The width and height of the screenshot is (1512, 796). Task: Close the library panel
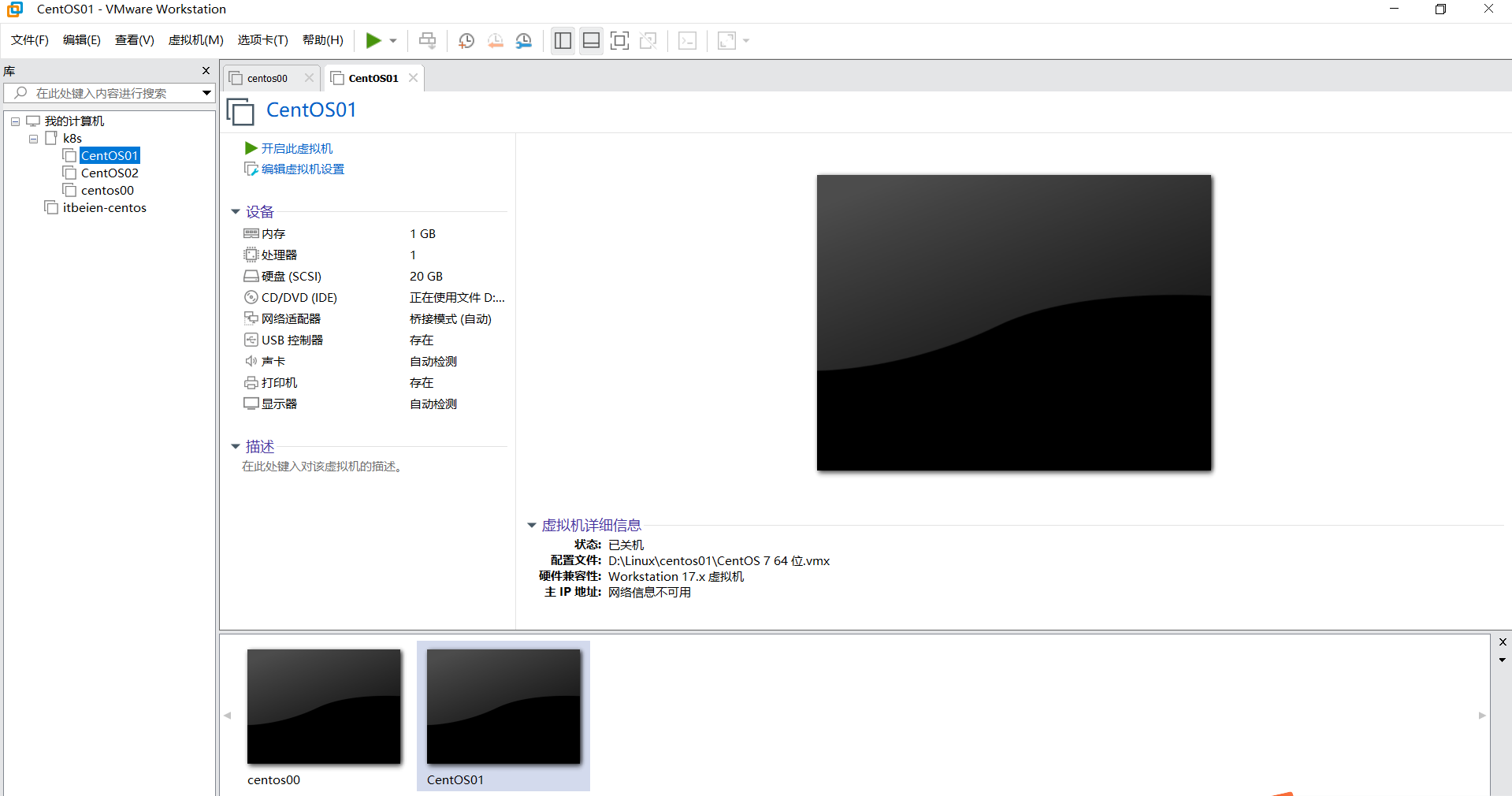tap(206, 71)
